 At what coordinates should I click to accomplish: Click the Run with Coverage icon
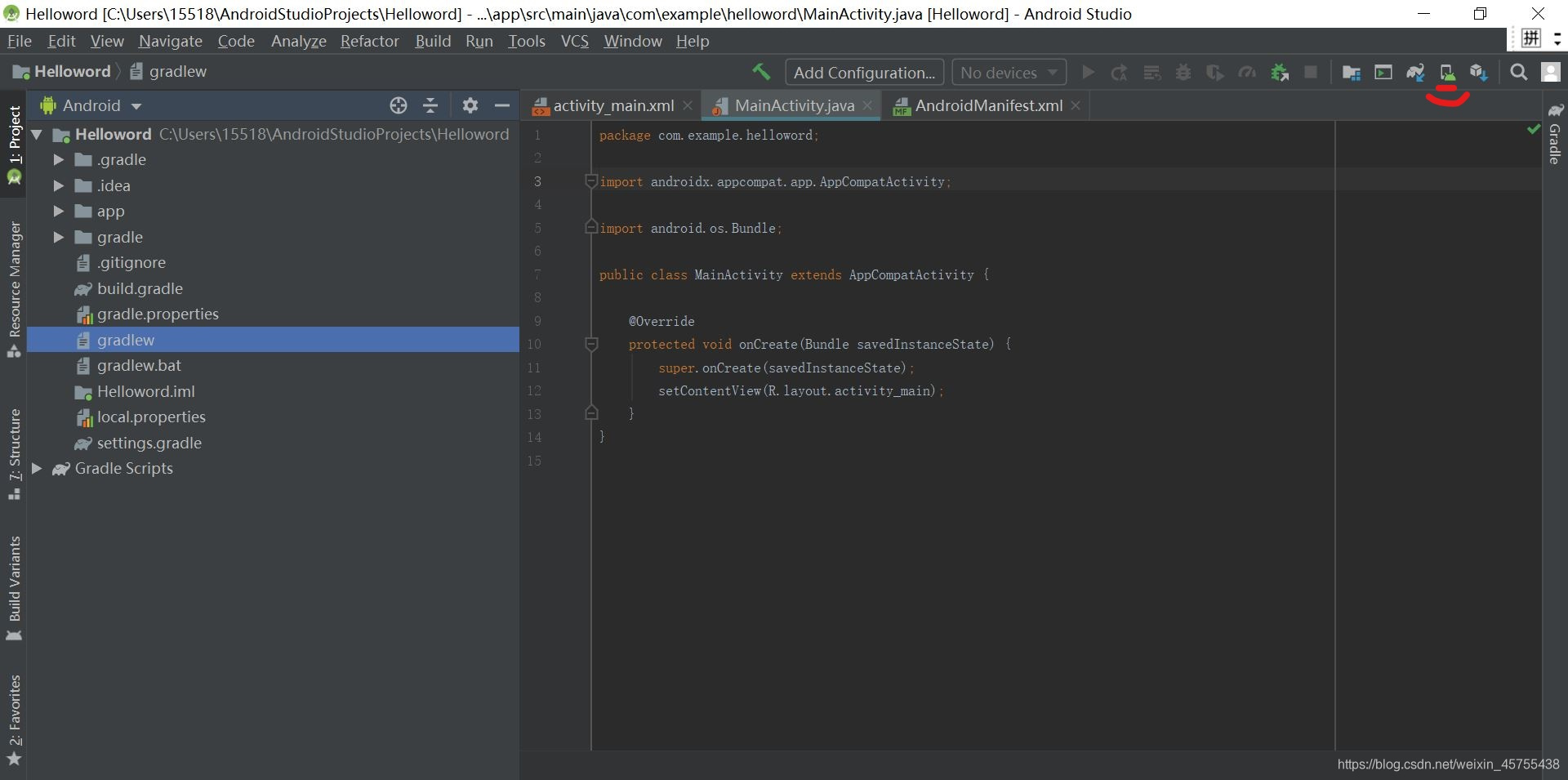[1215, 73]
